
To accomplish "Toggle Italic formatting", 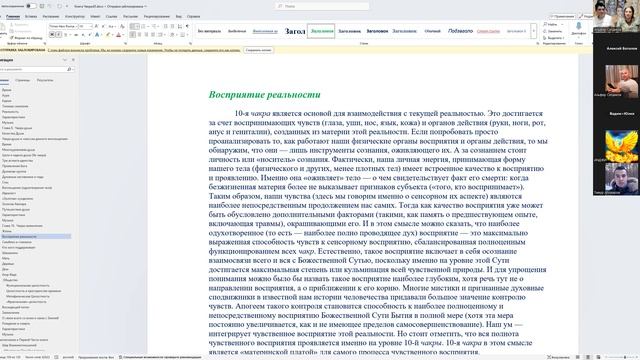I will click(x=59, y=35).
